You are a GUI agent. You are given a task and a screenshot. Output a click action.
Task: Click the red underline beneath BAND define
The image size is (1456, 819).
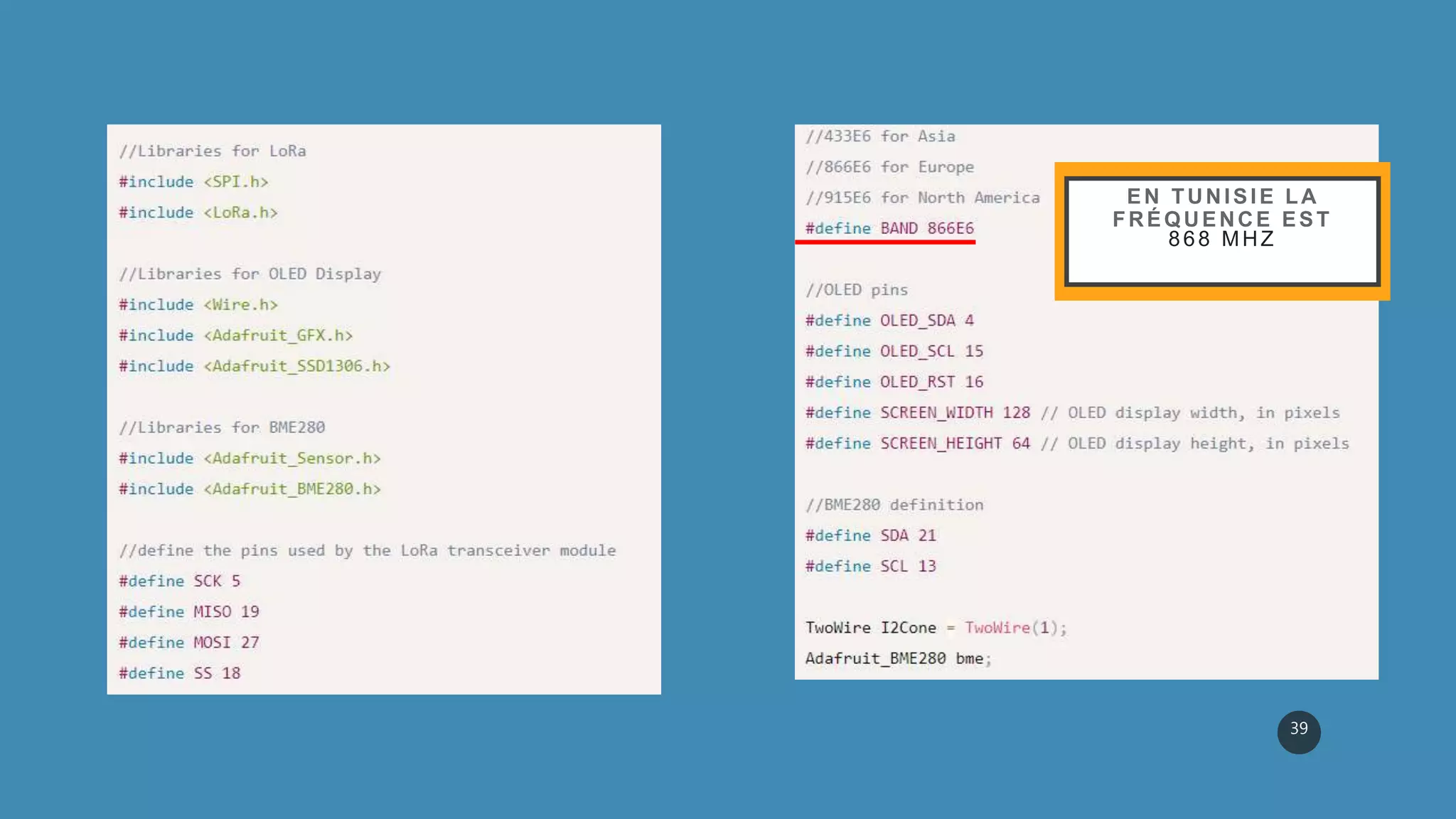point(885,242)
